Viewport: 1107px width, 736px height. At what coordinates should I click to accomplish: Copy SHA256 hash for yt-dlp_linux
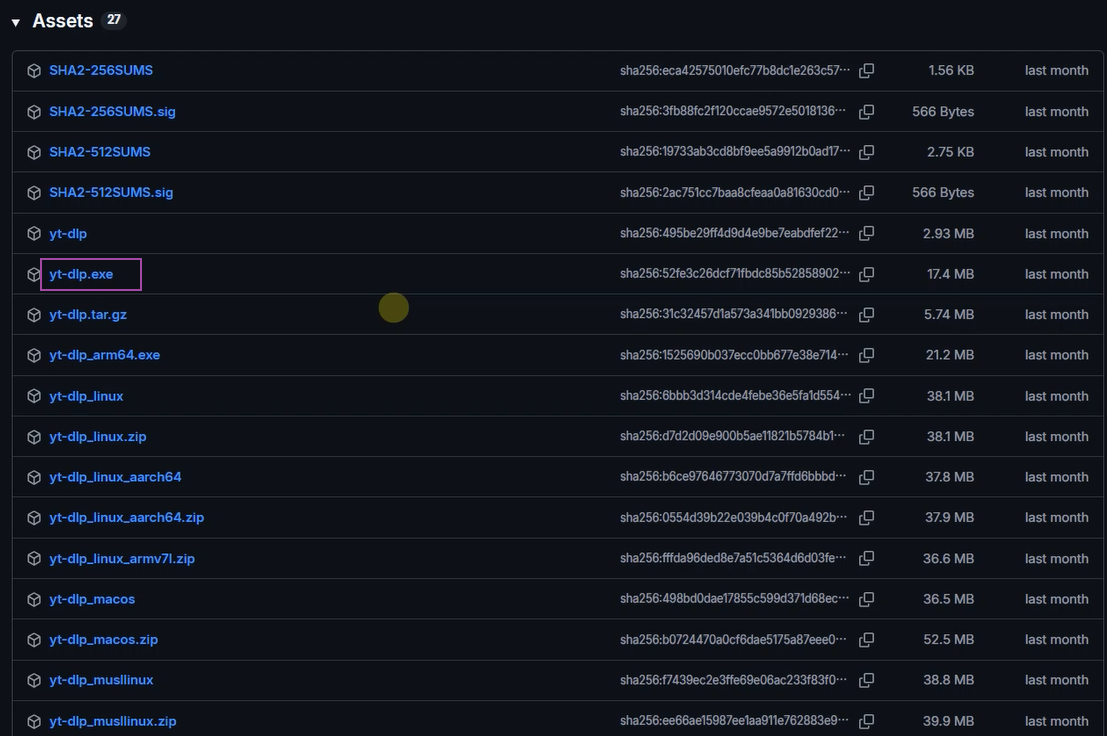click(x=866, y=396)
